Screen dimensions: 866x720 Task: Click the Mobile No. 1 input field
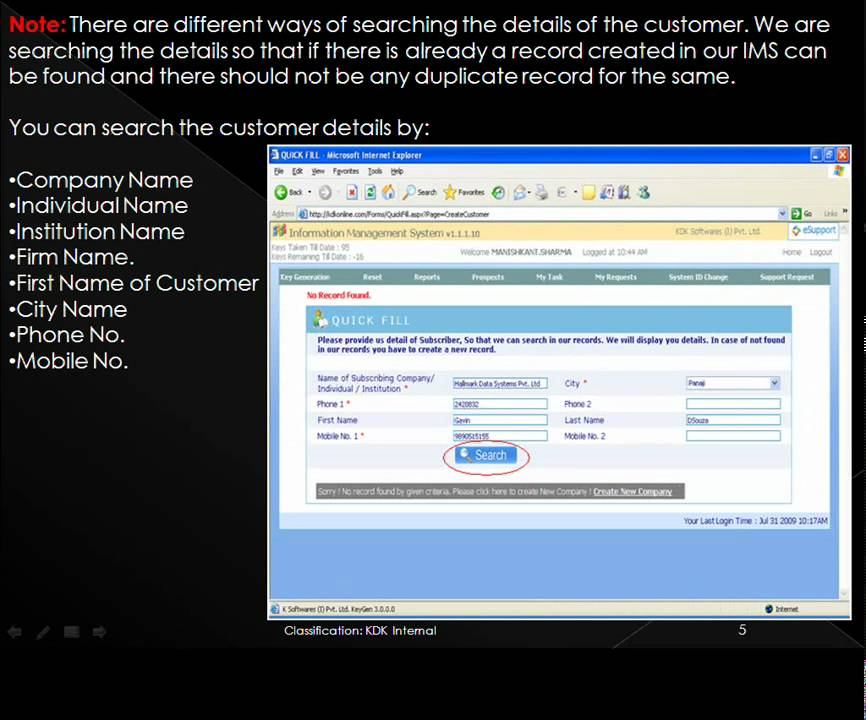(500, 436)
